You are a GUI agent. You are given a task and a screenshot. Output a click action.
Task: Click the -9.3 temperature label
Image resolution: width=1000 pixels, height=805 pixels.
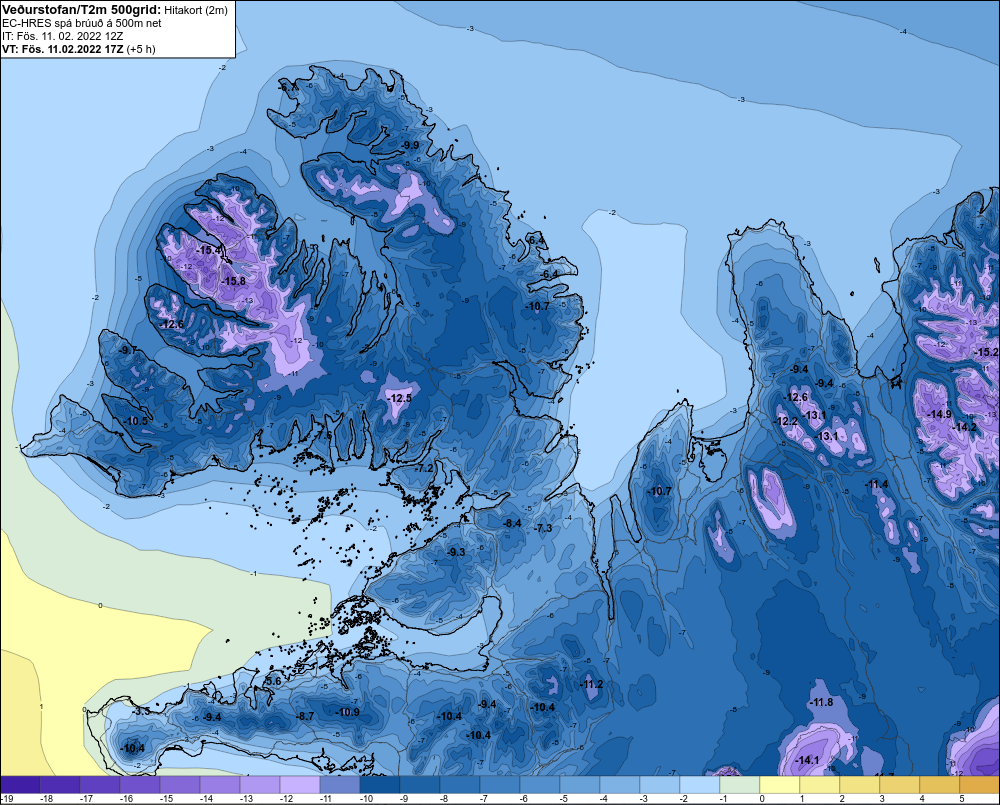(455, 552)
